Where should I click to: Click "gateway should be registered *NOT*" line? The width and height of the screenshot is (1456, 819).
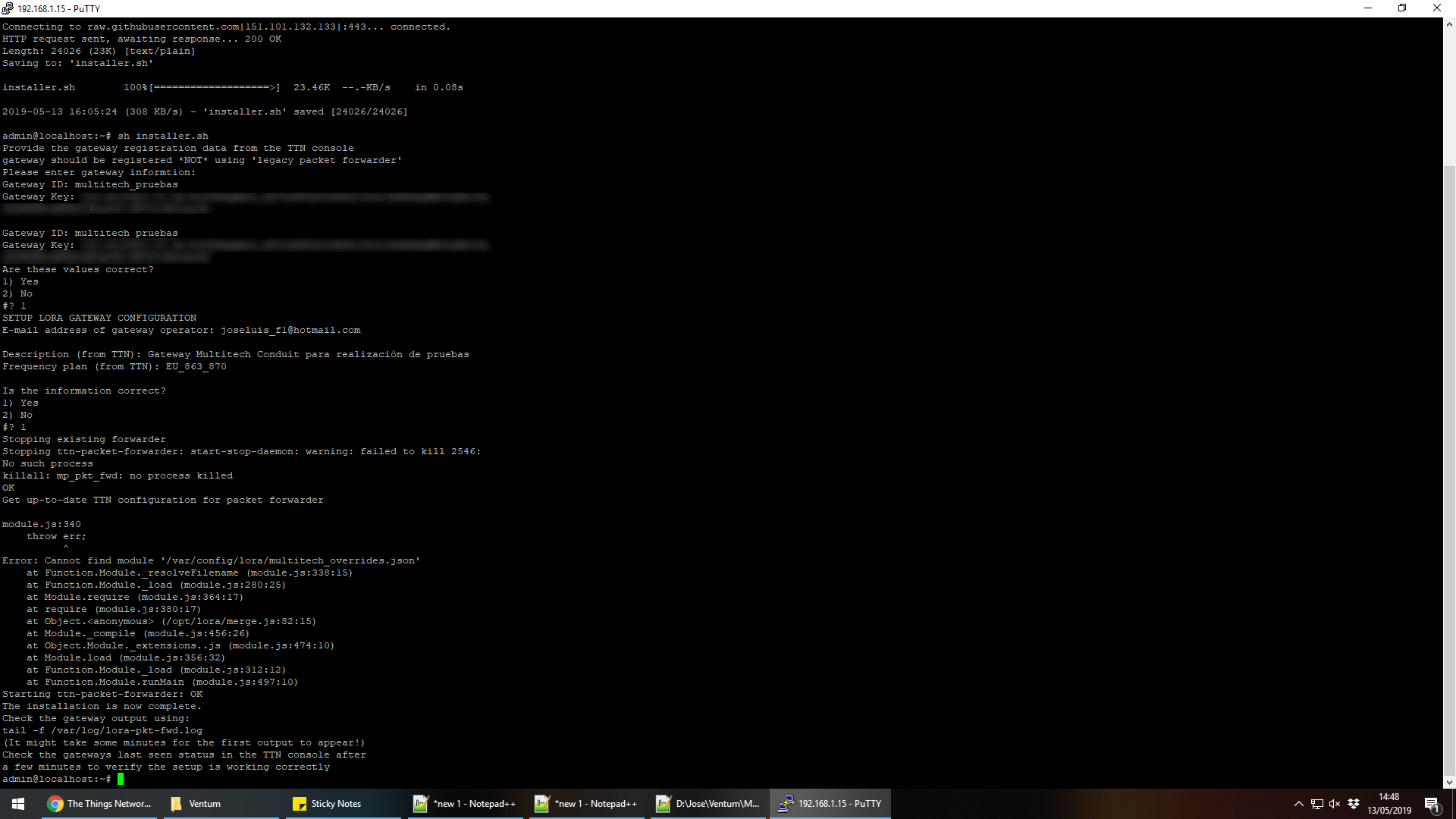(202, 160)
